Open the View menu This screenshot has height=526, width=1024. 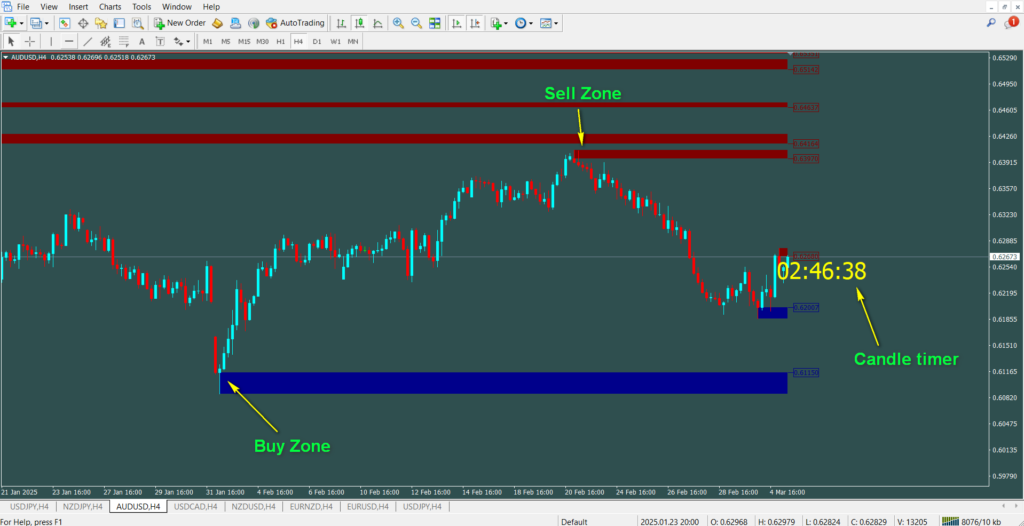(49, 7)
